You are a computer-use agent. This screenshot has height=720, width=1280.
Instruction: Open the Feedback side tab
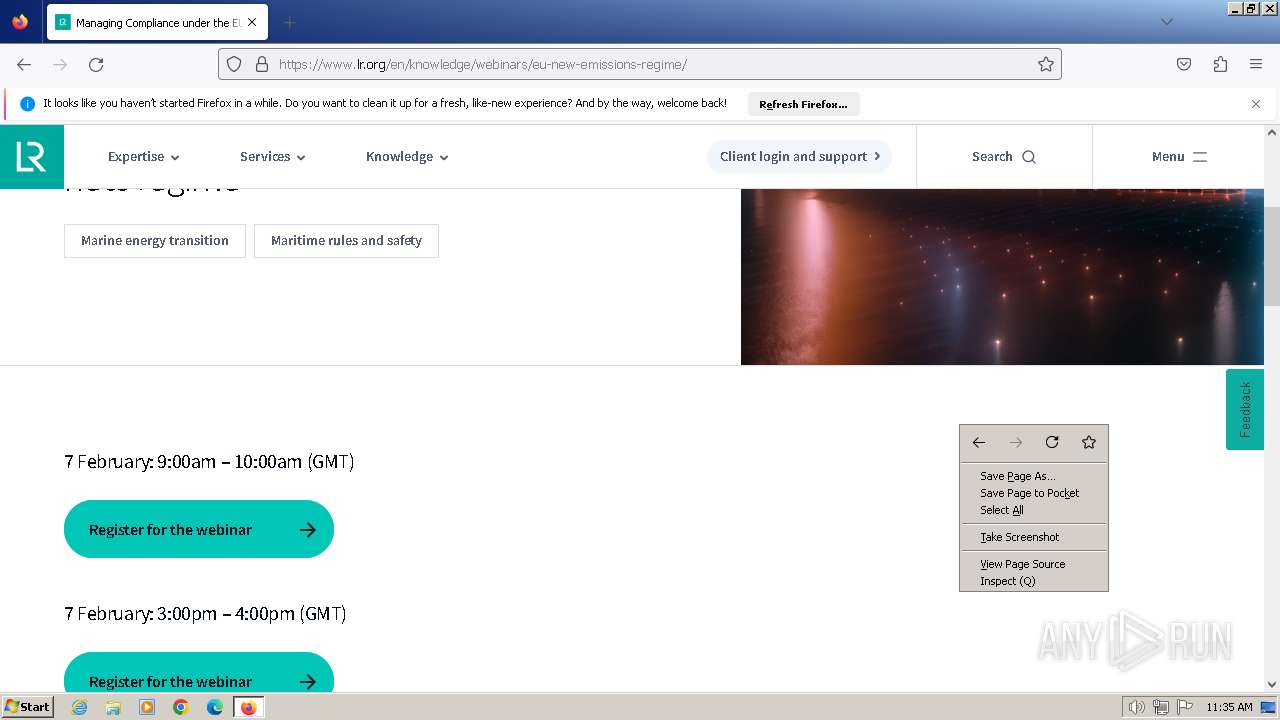(x=1245, y=410)
